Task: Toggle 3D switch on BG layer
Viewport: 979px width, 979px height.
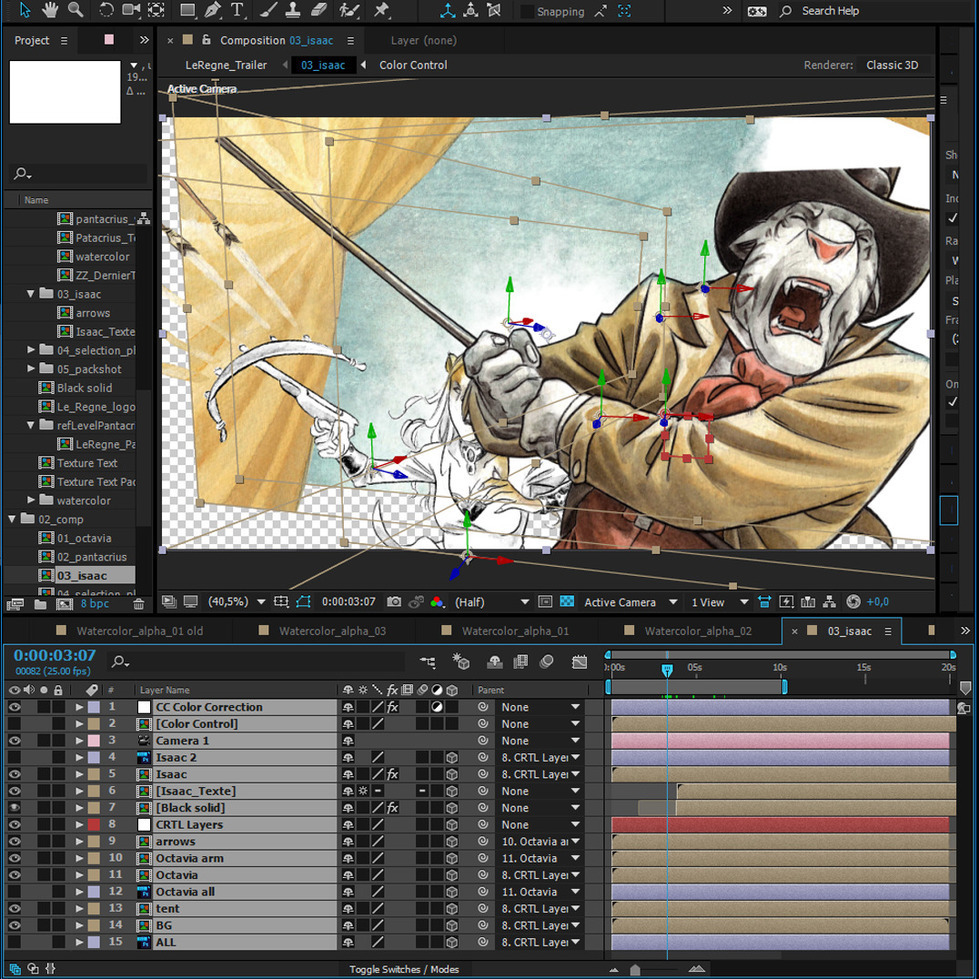Action: click(452, 925)
